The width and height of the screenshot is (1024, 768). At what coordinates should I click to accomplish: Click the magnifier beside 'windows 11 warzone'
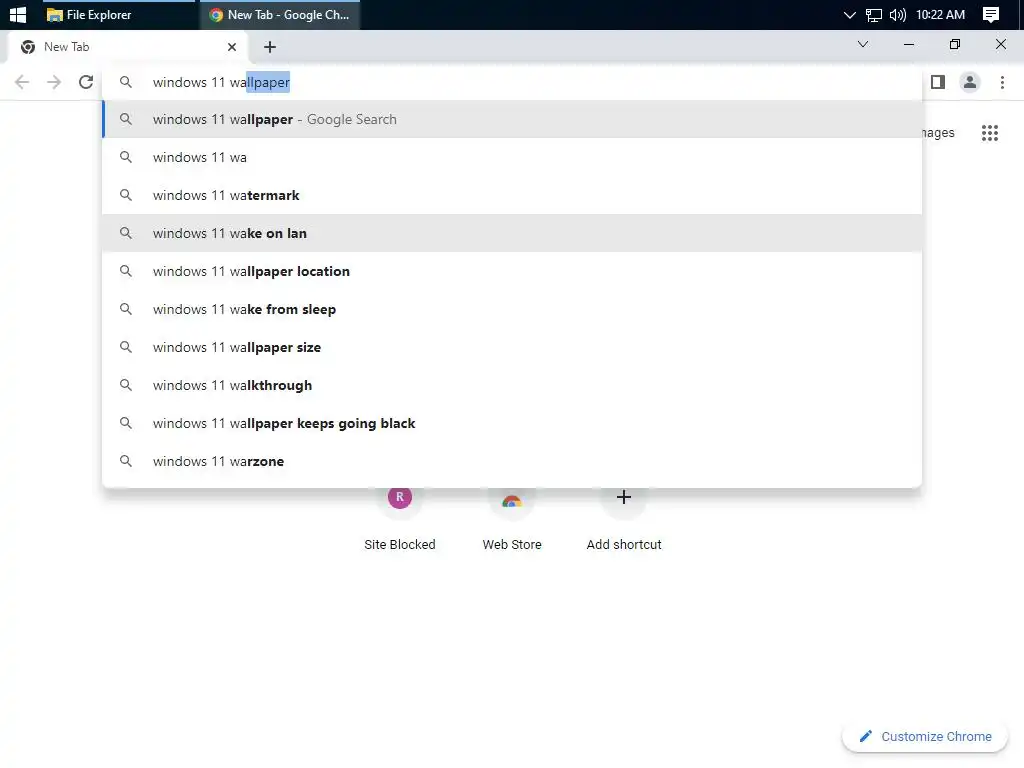click(x=125, y=461)
